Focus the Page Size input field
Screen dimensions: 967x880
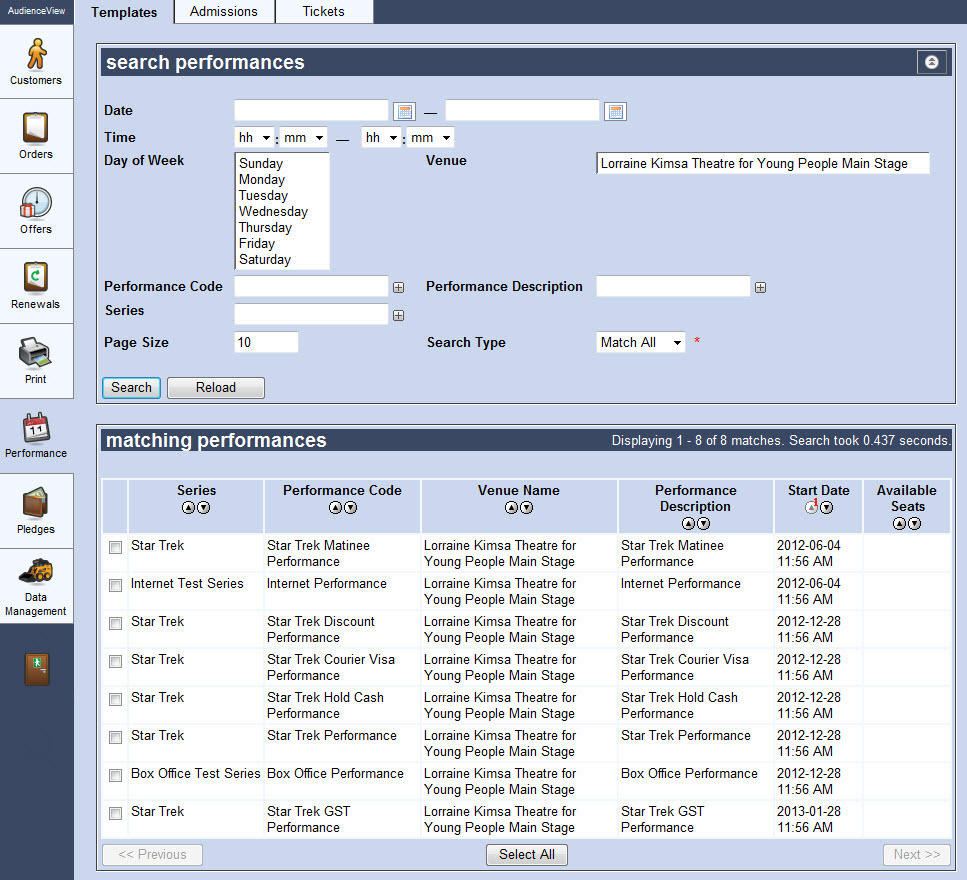click(x=266, y=342)
